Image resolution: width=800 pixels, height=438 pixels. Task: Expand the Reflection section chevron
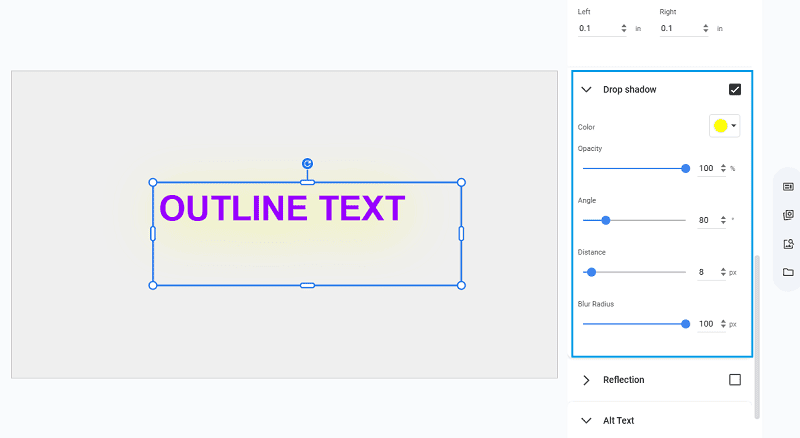(x=586, y=380)
